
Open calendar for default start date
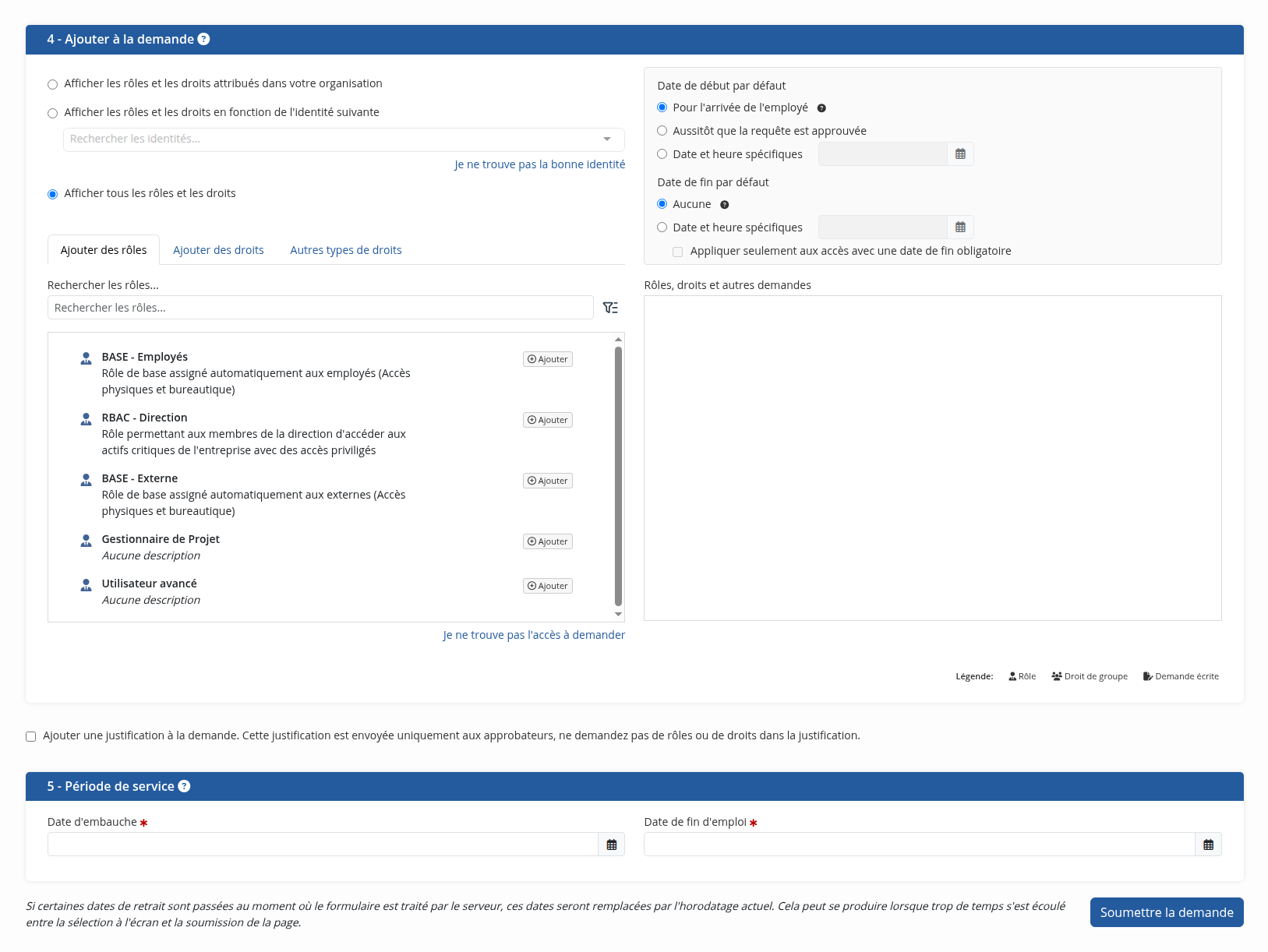pyautogui.click(x=960, y=154)
